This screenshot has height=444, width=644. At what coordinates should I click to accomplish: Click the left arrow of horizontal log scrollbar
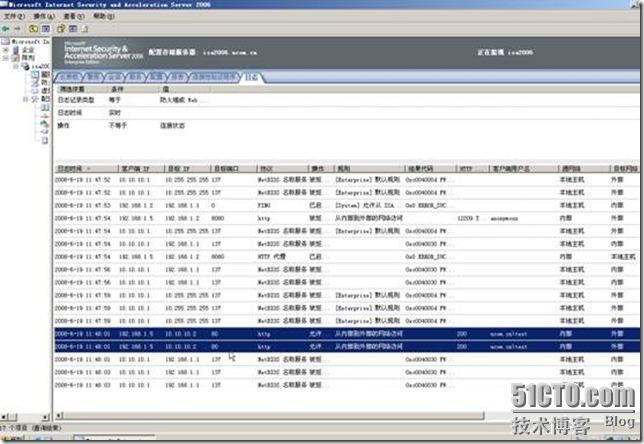coord(59,416)
